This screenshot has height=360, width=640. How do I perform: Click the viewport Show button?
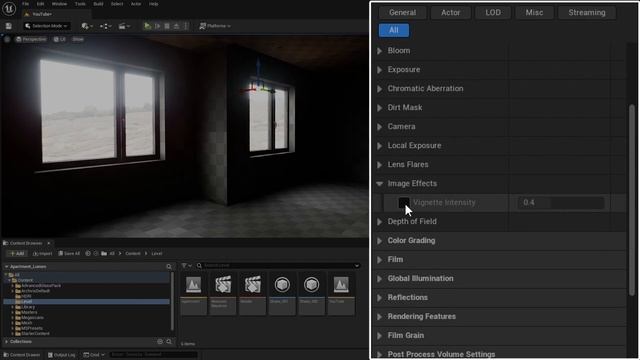pyautogui.click(x=78, y=39)
